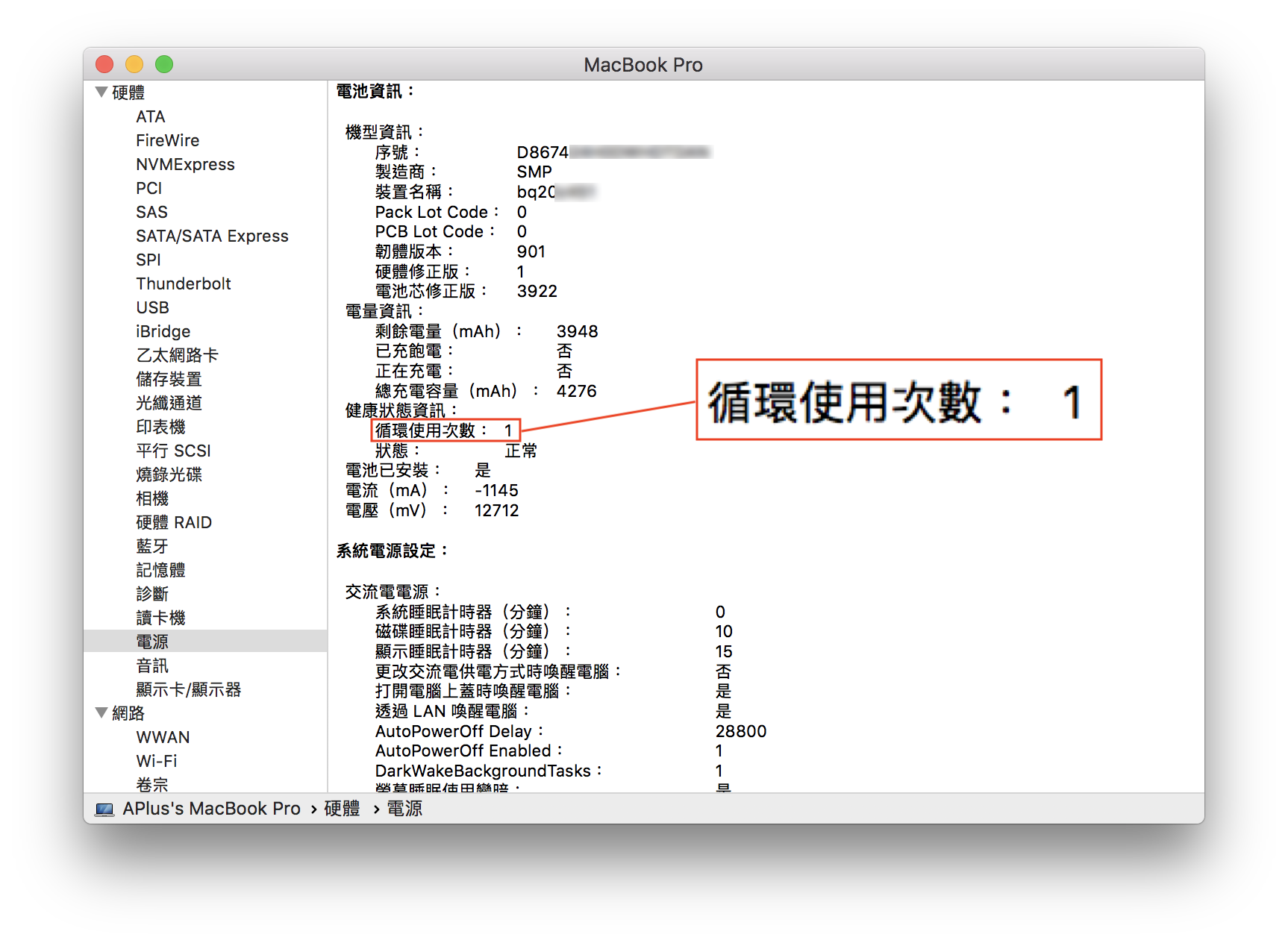The height and width of the screenshot is (943, 1288).
Task: Click the 電流 (mA) value -1145
Action: (496, 490)
